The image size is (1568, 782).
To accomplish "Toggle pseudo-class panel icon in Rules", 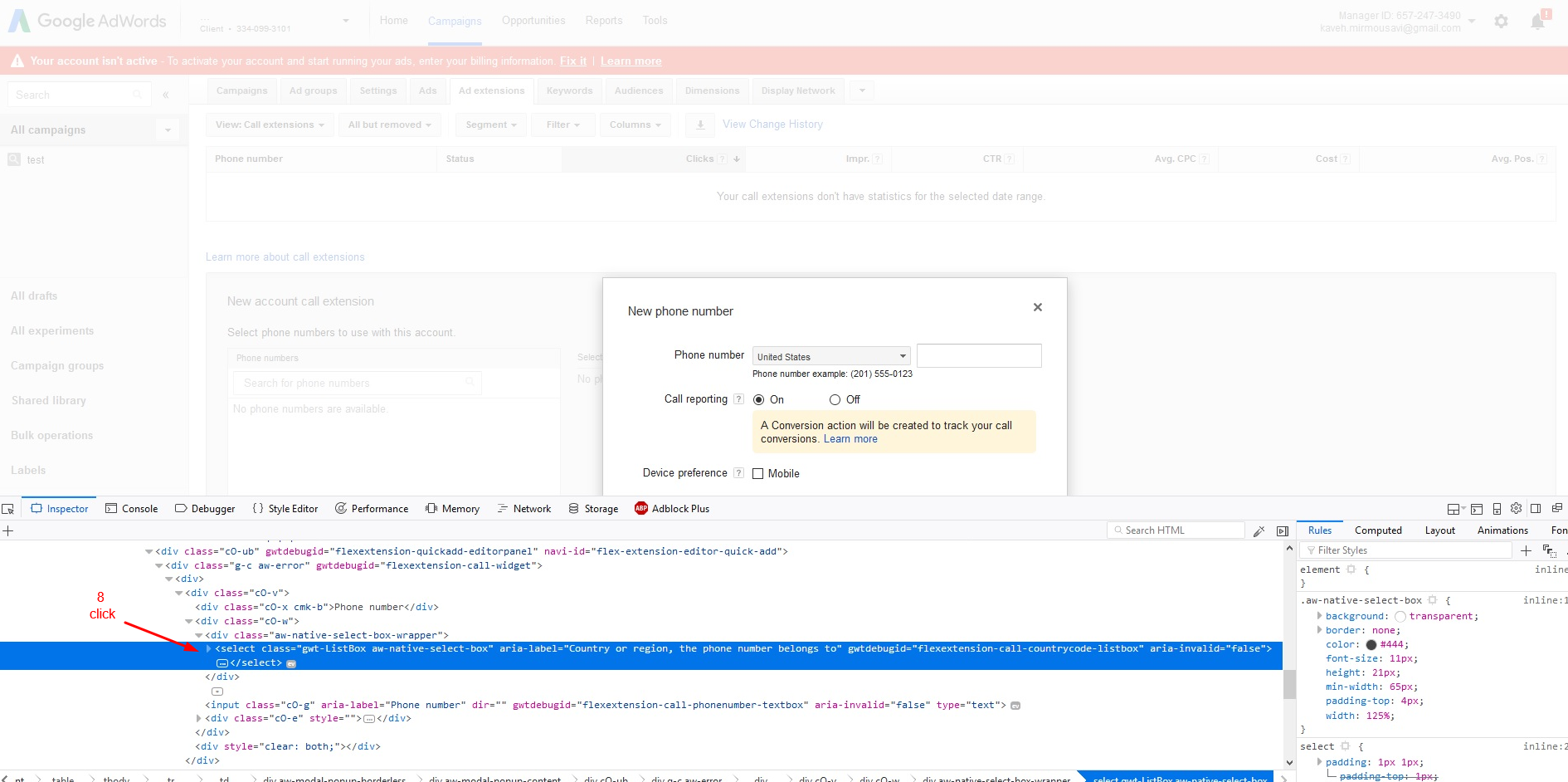I will tap(1549, 550).
